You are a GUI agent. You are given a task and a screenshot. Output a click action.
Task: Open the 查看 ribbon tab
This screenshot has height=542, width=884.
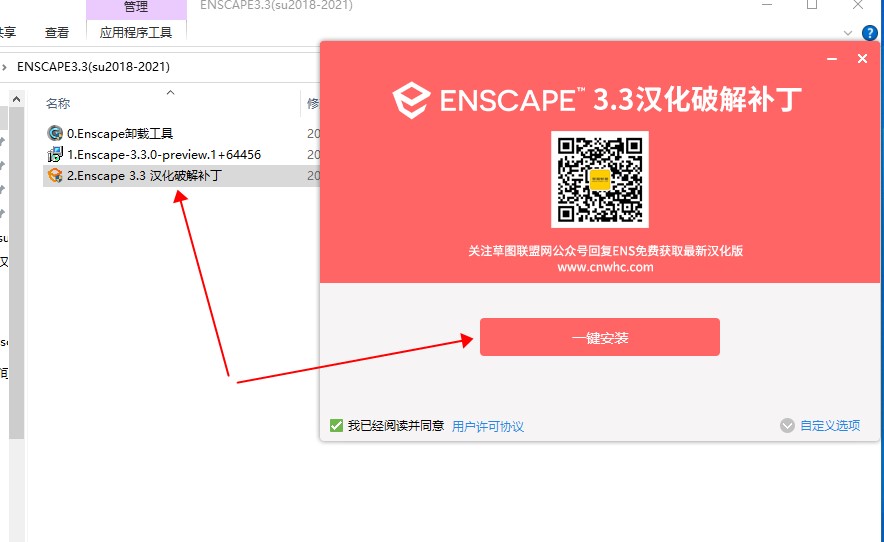point(57,33)
